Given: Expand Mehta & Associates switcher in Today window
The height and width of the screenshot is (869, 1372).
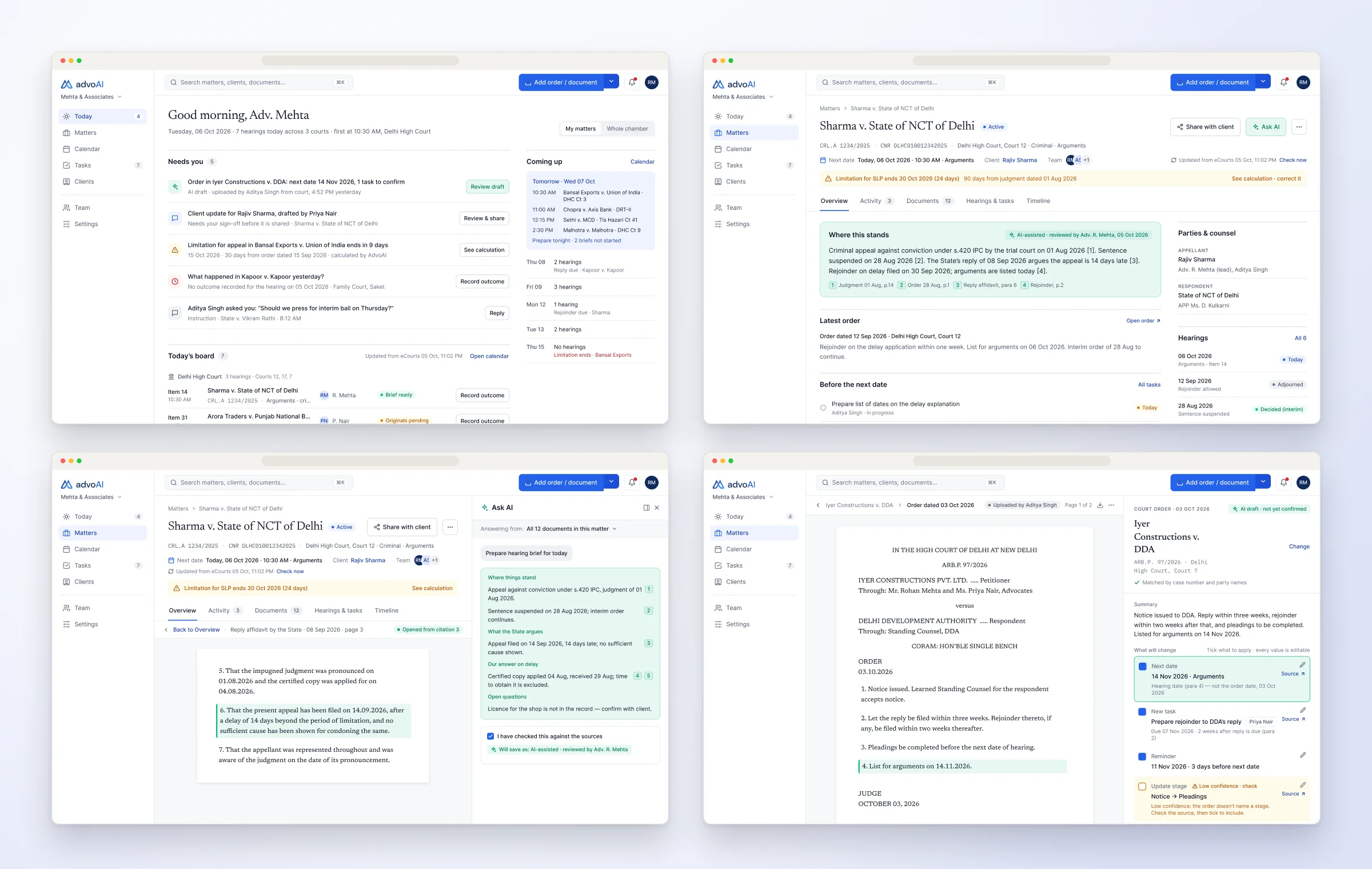Looking at the screenshot, I should (x=91, y=97).
